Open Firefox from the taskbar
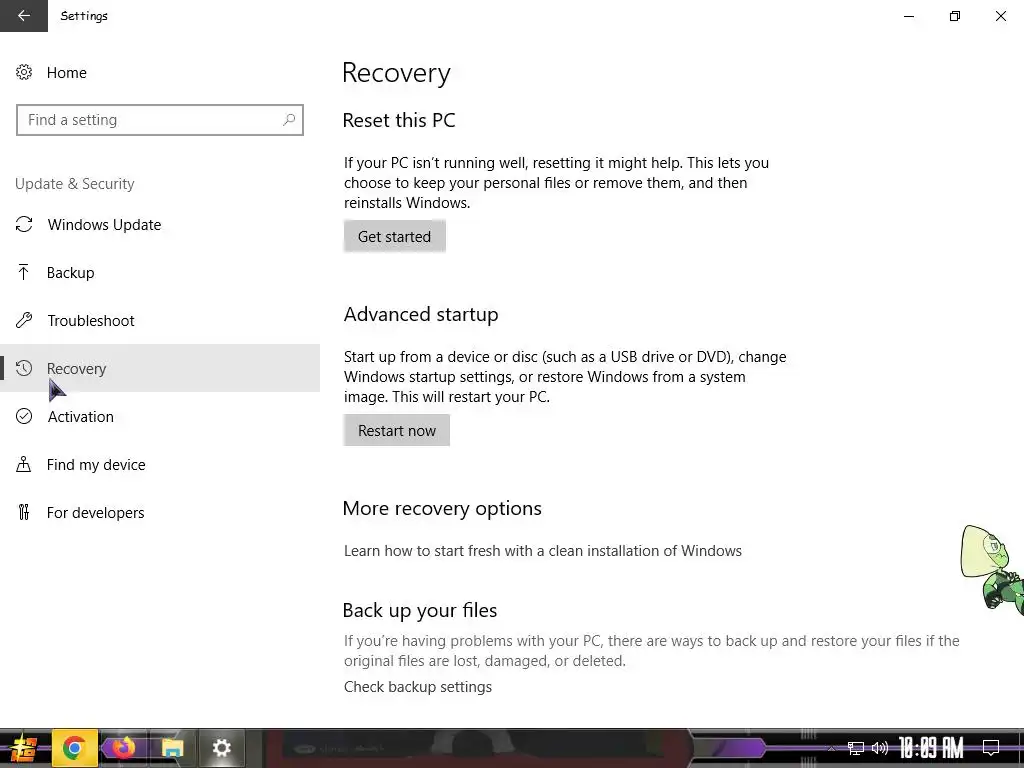The image size is (1024, 768). [123, 748]
